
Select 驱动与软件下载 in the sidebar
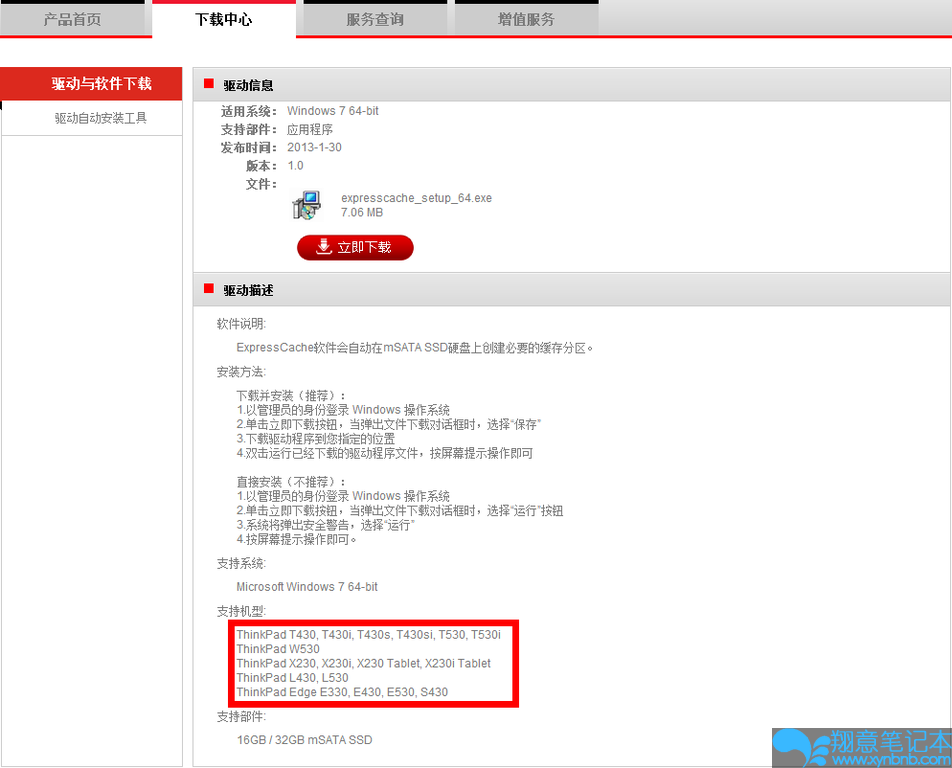(x=91, y=84)
